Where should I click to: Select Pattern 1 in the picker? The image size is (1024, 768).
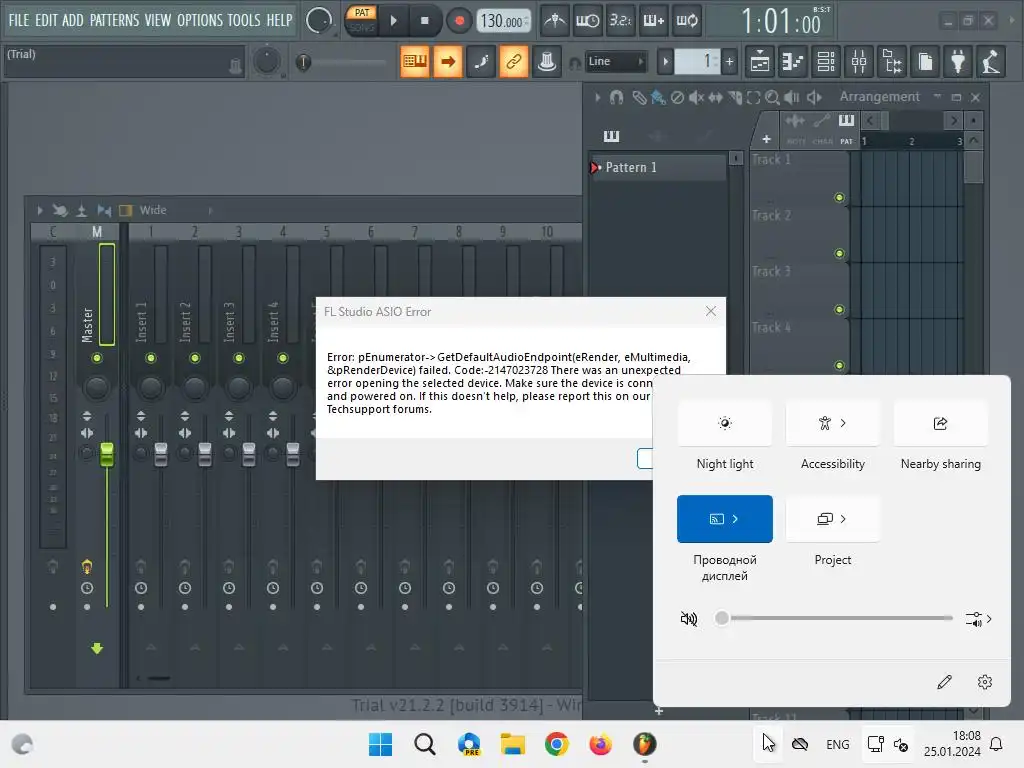pos(658,167)
